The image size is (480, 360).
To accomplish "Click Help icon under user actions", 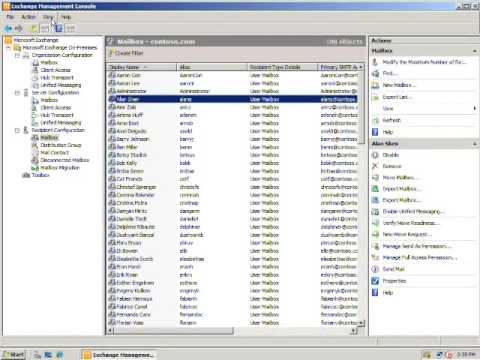I will [375, 293].
